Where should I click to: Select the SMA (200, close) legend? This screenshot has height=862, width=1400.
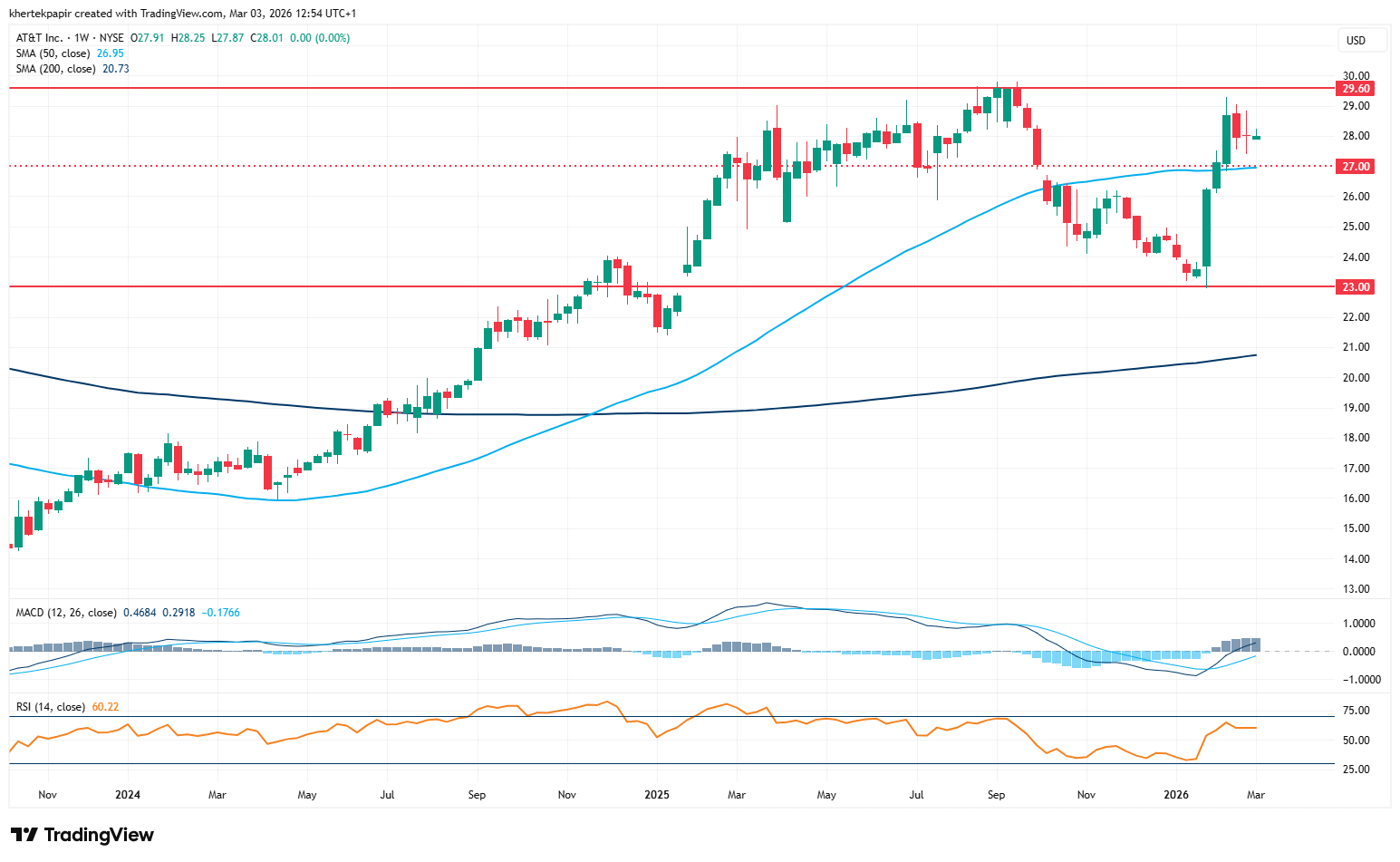56,69
